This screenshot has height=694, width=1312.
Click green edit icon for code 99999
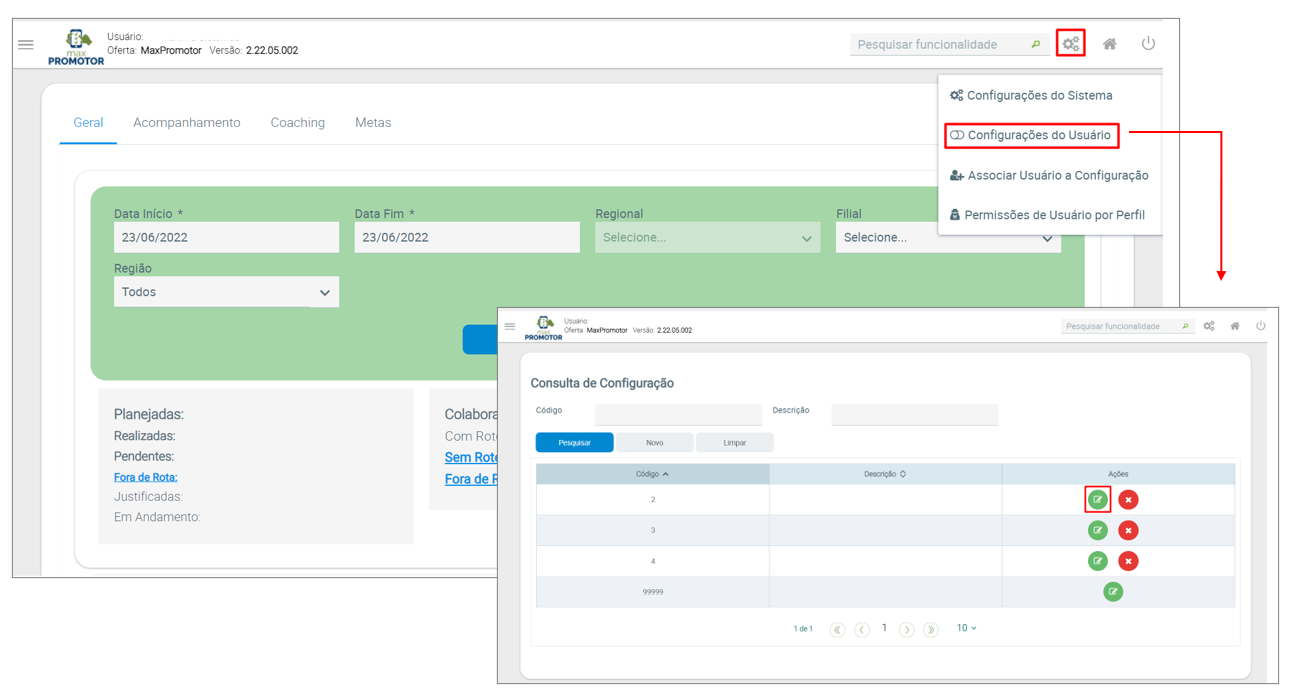pyautogui.click(x=1112, y=592)
